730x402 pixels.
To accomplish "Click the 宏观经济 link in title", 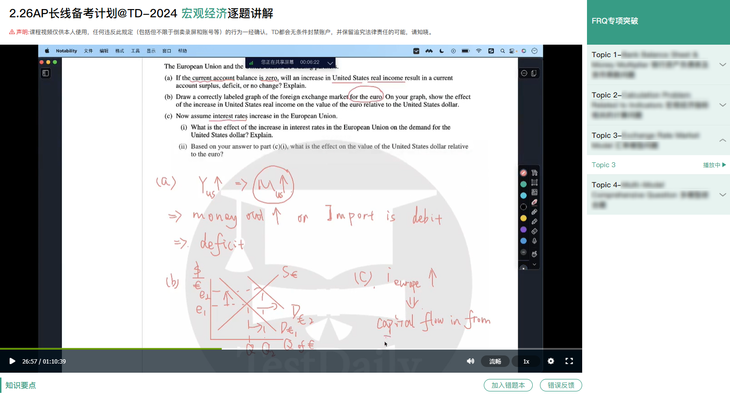I will tap(204, 14).
